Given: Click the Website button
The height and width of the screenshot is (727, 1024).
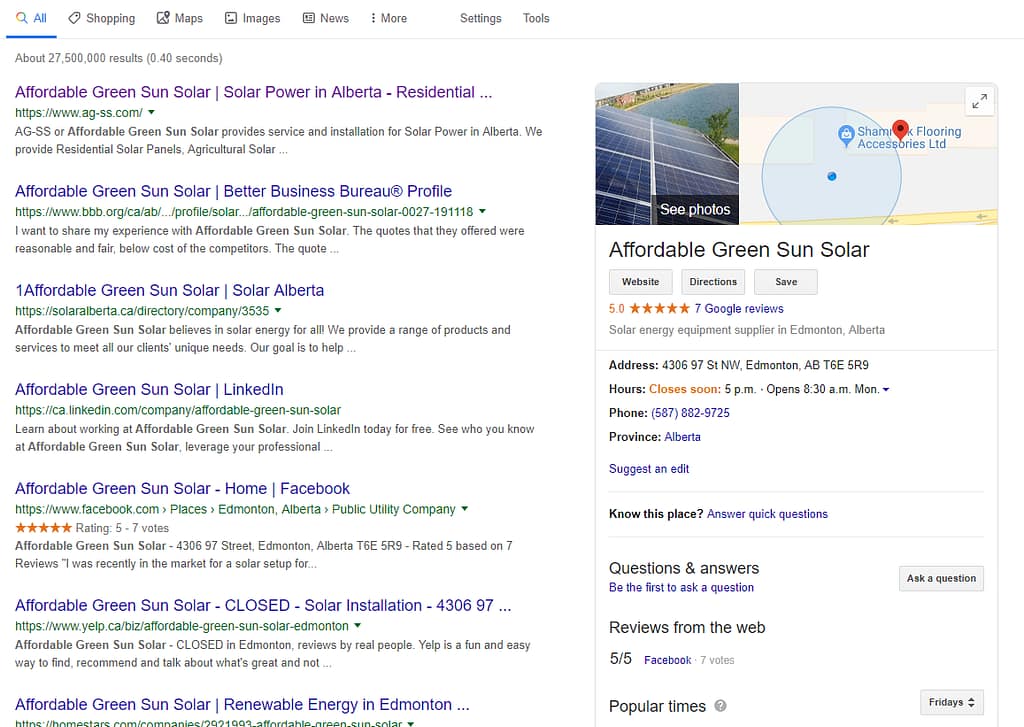Looking at the screenshot, I should pos(640,282).
